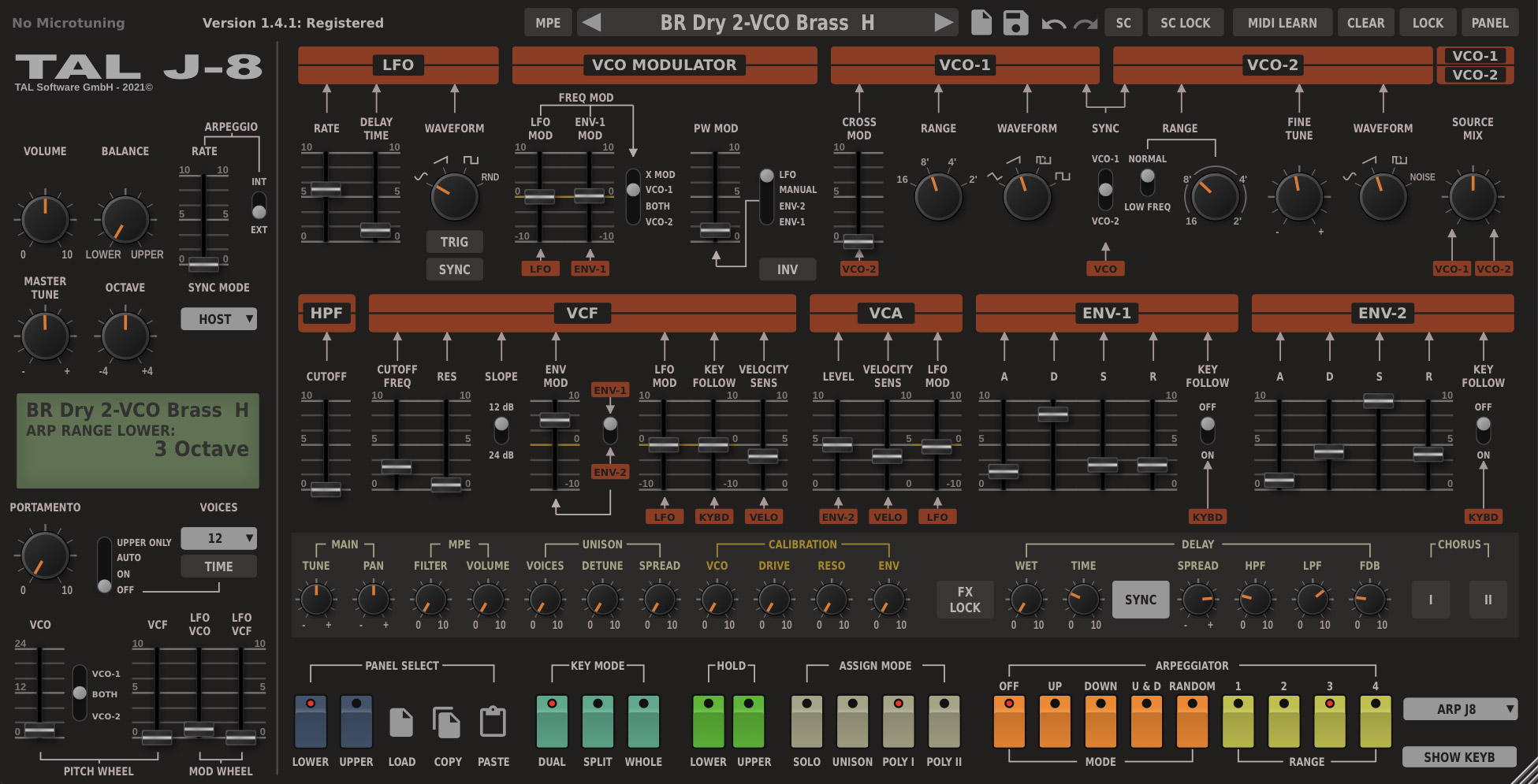Click the panel Copy icon
Screen dimensions: 1538x784
[447, 722]
